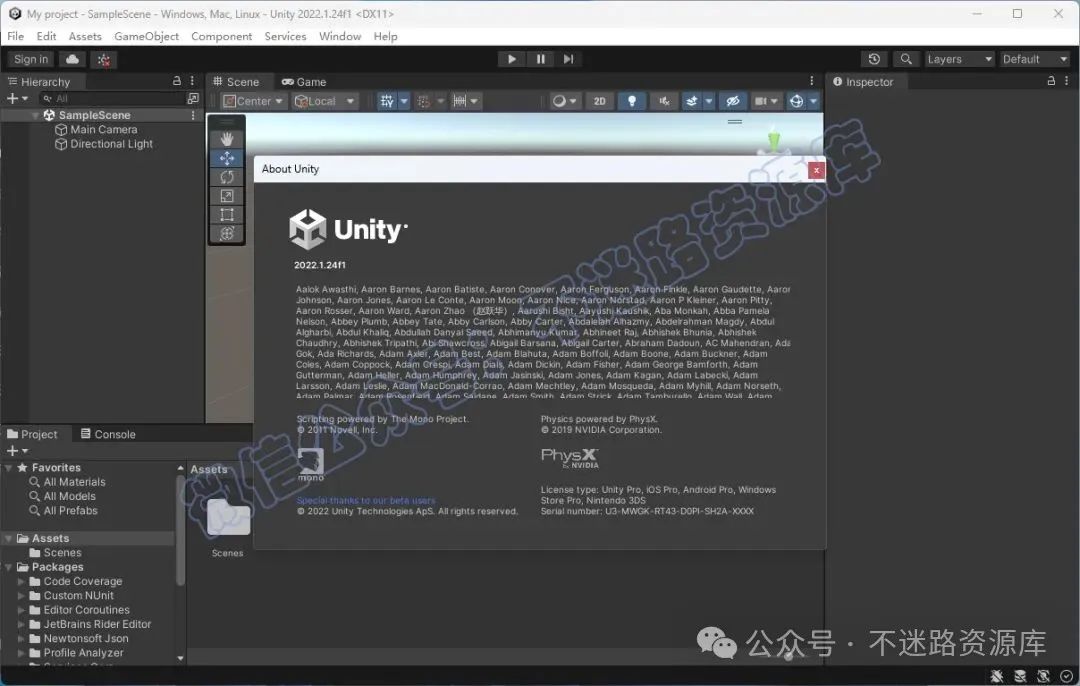Open the Layers dropdown

959,59
